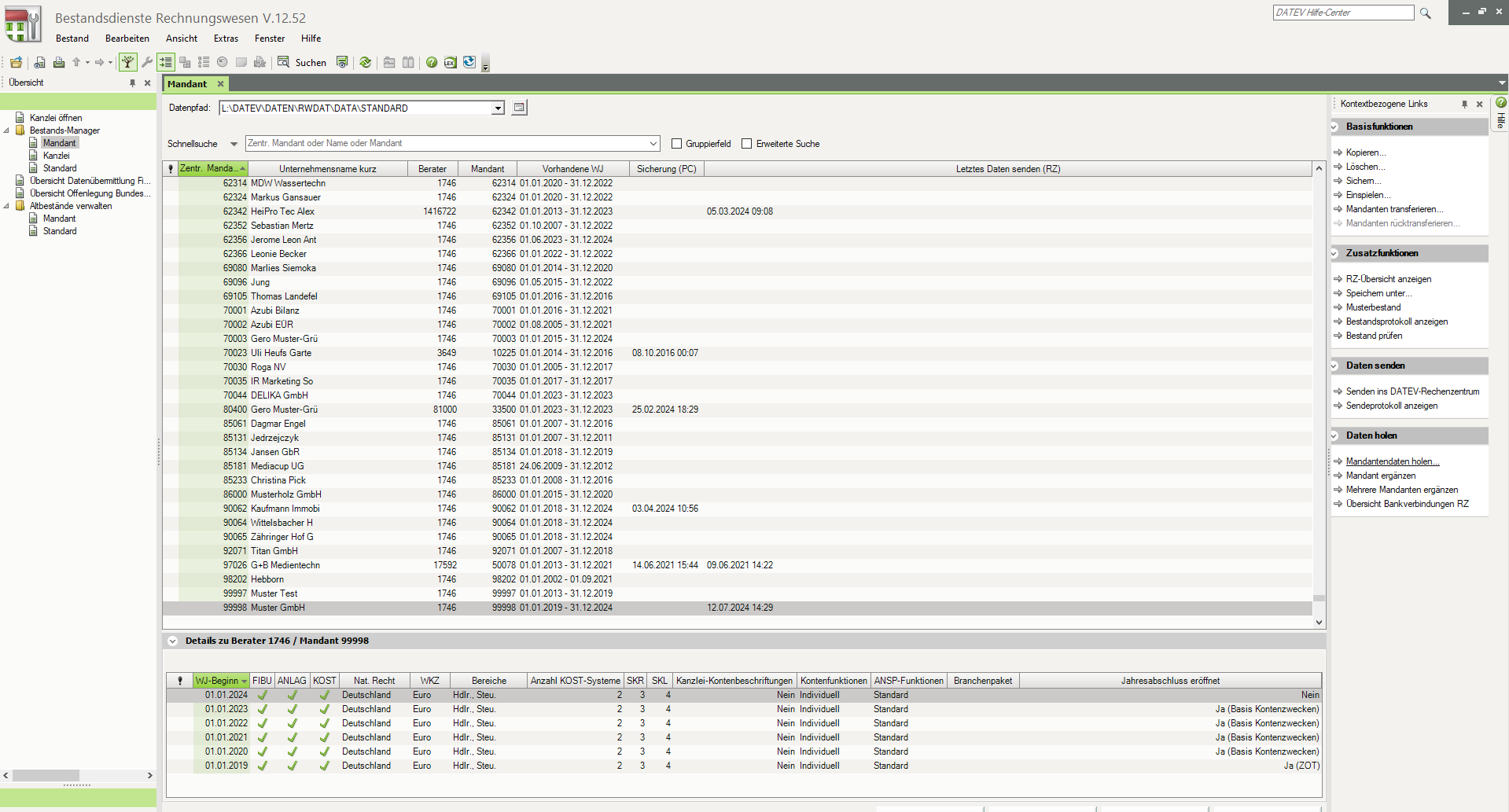This screenshot has width=1509, height=812.
Task: Collapse the Basisfunktionen section
Action: pyautogui.click(x=1335, y=127)
